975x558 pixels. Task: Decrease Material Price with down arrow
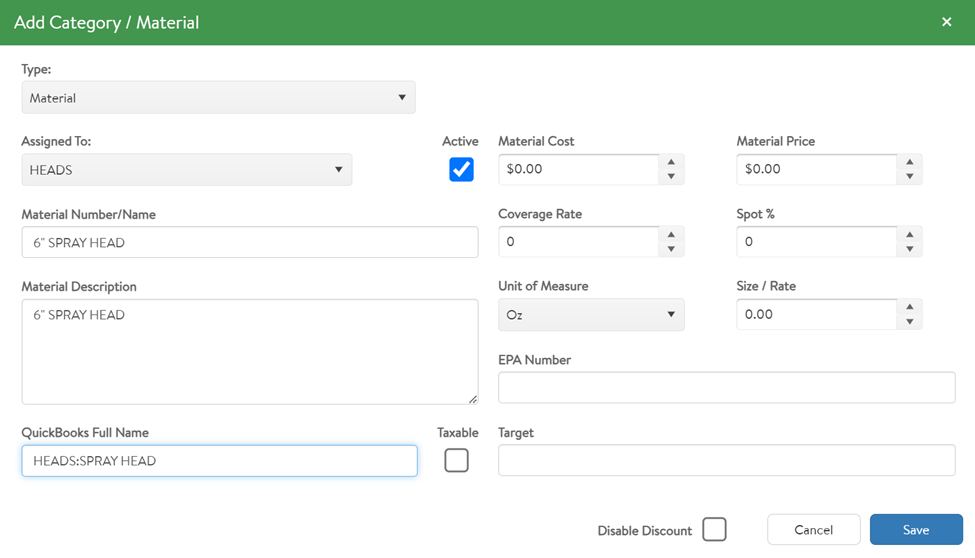910,177
